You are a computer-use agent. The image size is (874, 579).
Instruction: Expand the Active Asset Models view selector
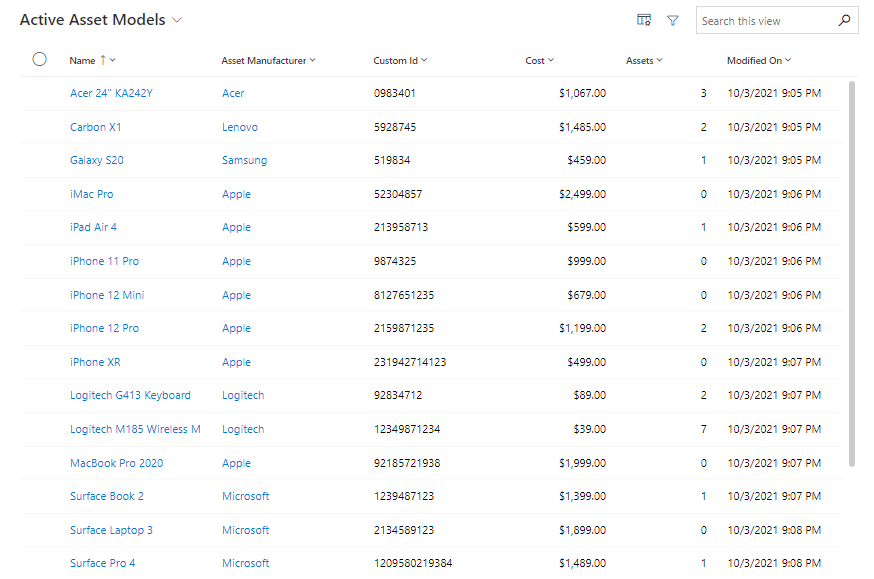click(177, 20)
